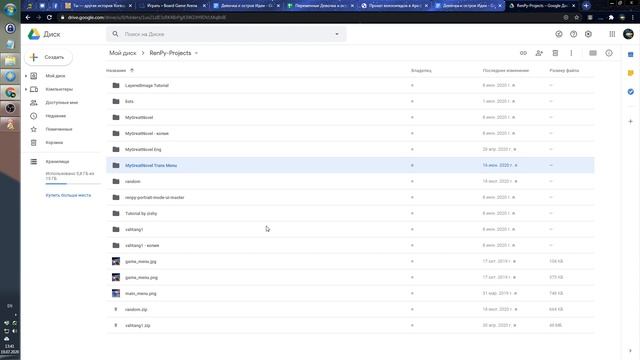This screenshot has height=360, width=640.
Task: Click the game_menu.png thumbnail
Action: click(x=116, y=277)
